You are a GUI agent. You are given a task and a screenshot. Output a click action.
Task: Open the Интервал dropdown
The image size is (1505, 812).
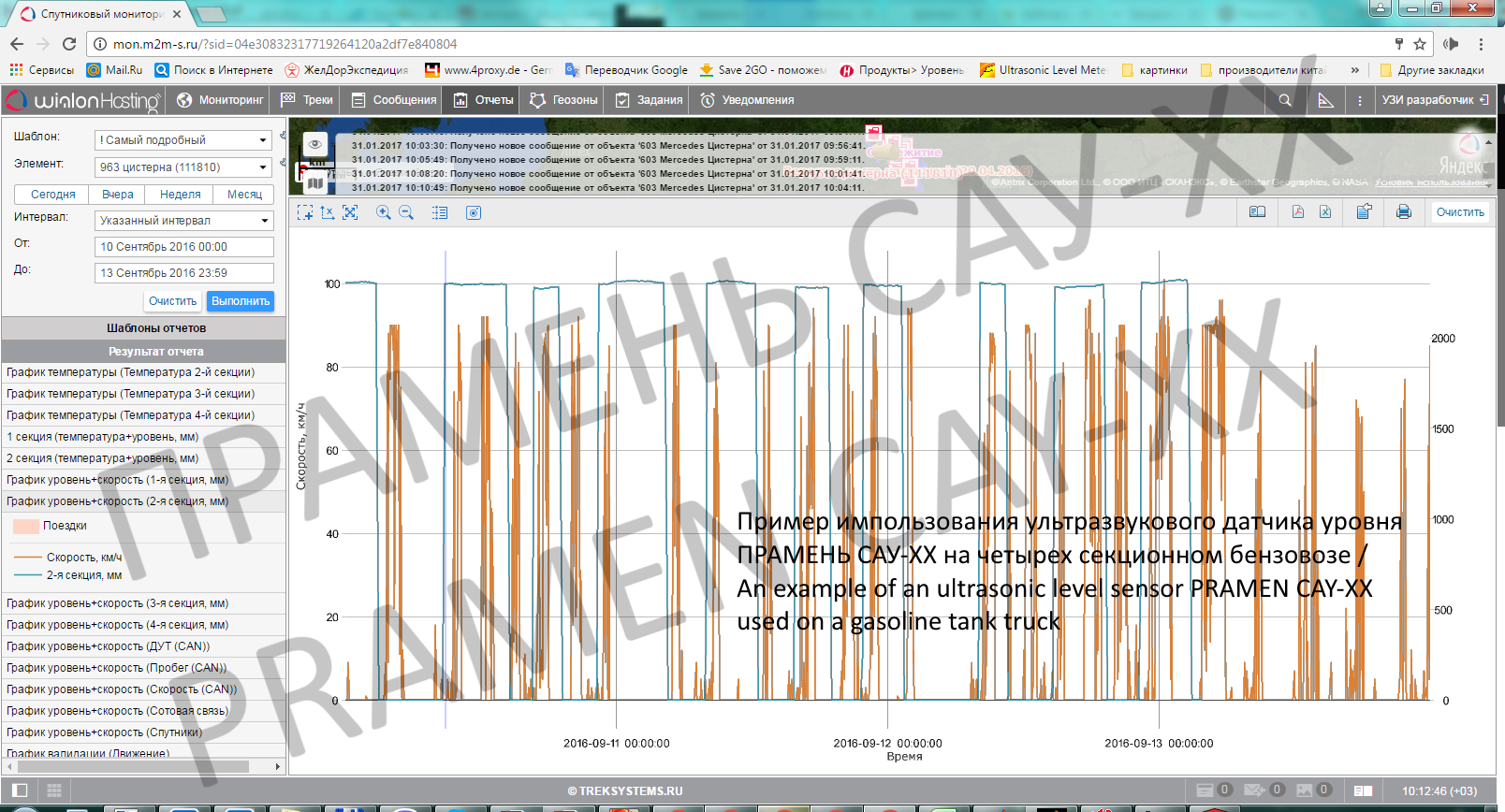click(x=183, y=221)
